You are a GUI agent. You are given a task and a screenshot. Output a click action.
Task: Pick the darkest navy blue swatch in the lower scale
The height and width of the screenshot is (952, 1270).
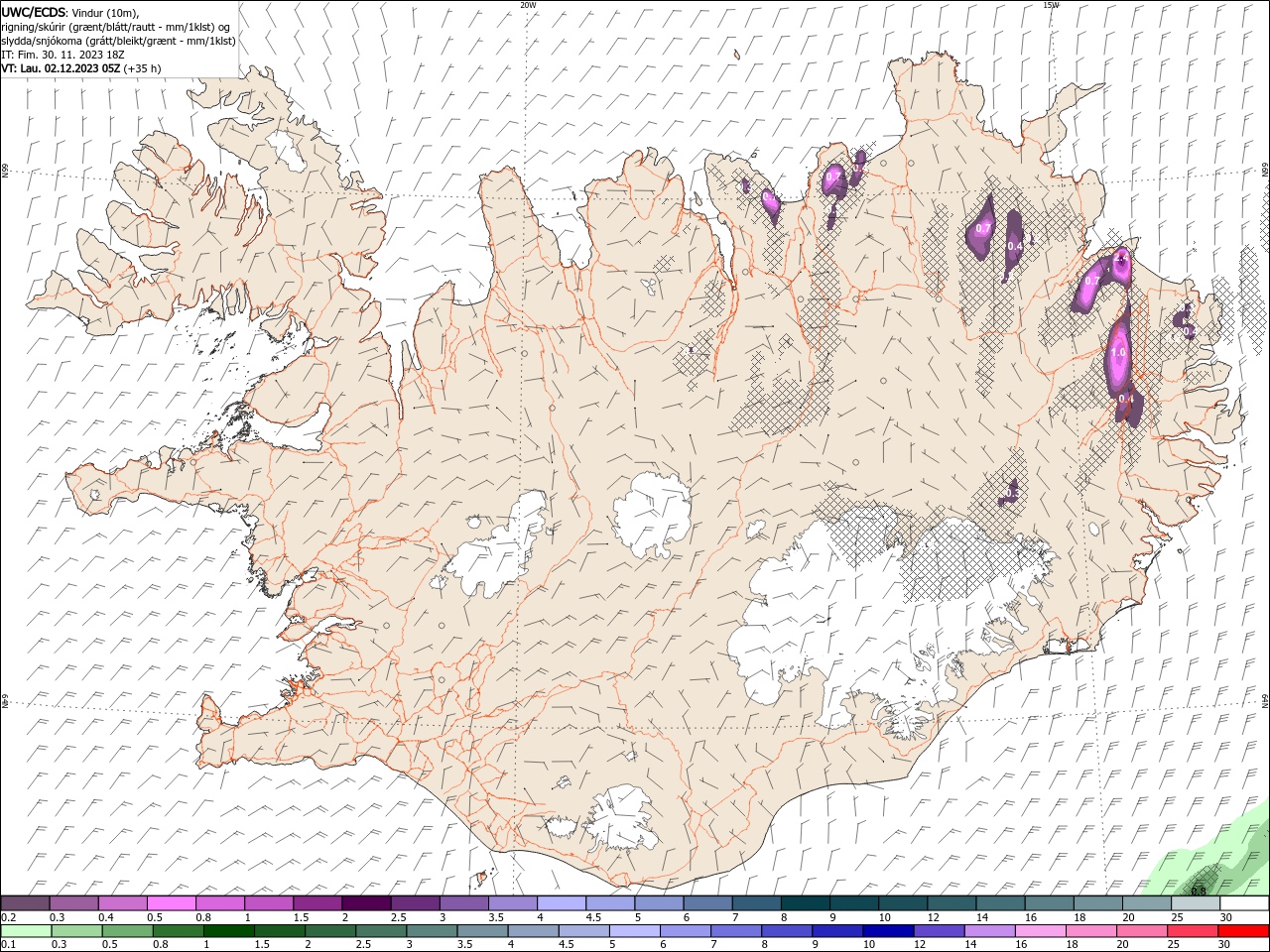[x=886, y=930]
